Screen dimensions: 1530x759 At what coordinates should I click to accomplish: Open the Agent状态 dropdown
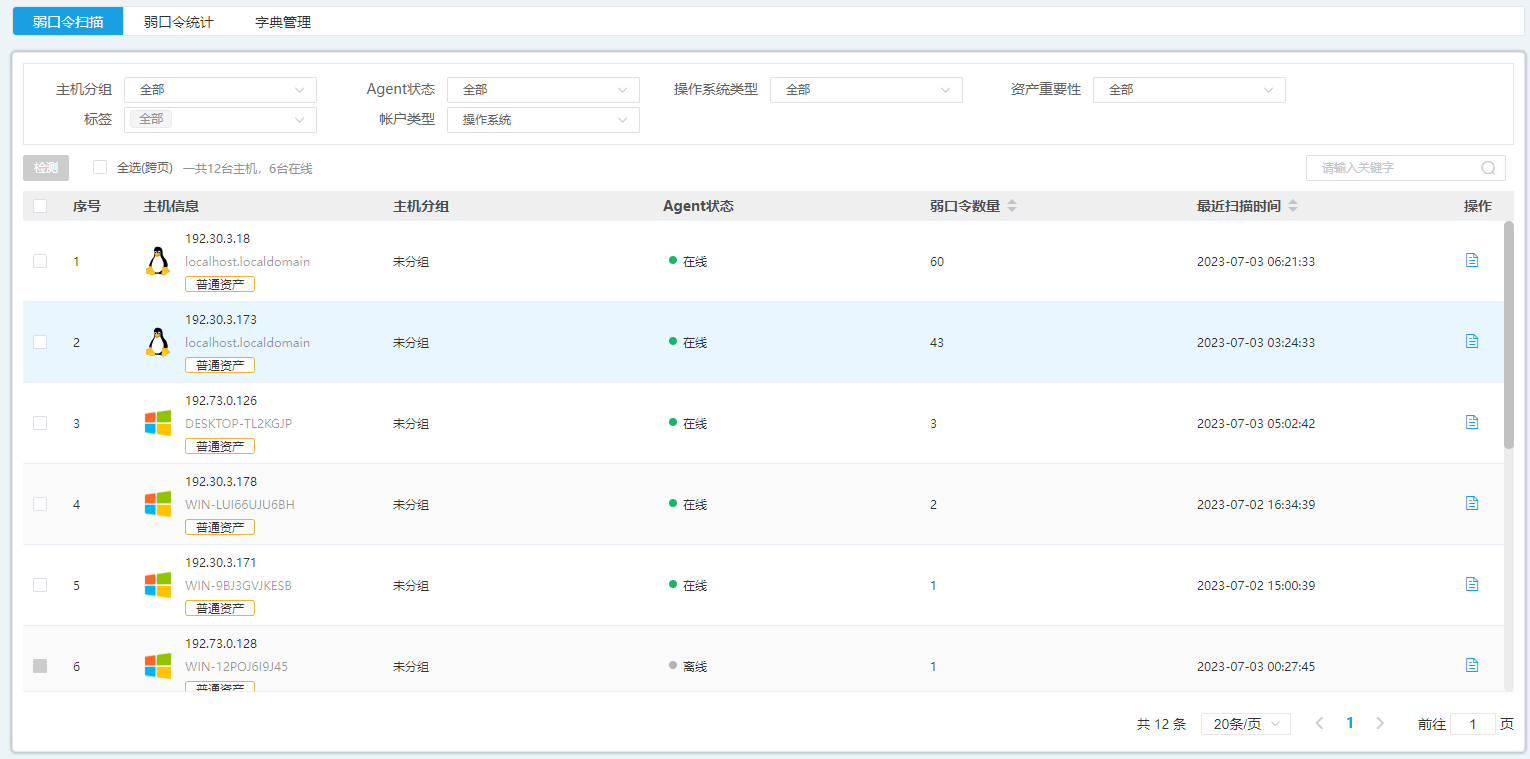[x=542, y=90]
